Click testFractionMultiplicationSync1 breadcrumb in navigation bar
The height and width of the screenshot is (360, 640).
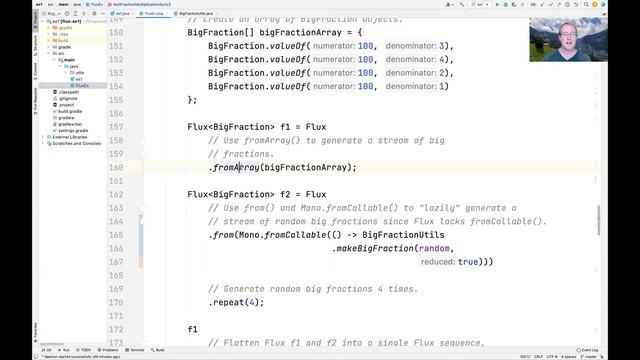140,4
